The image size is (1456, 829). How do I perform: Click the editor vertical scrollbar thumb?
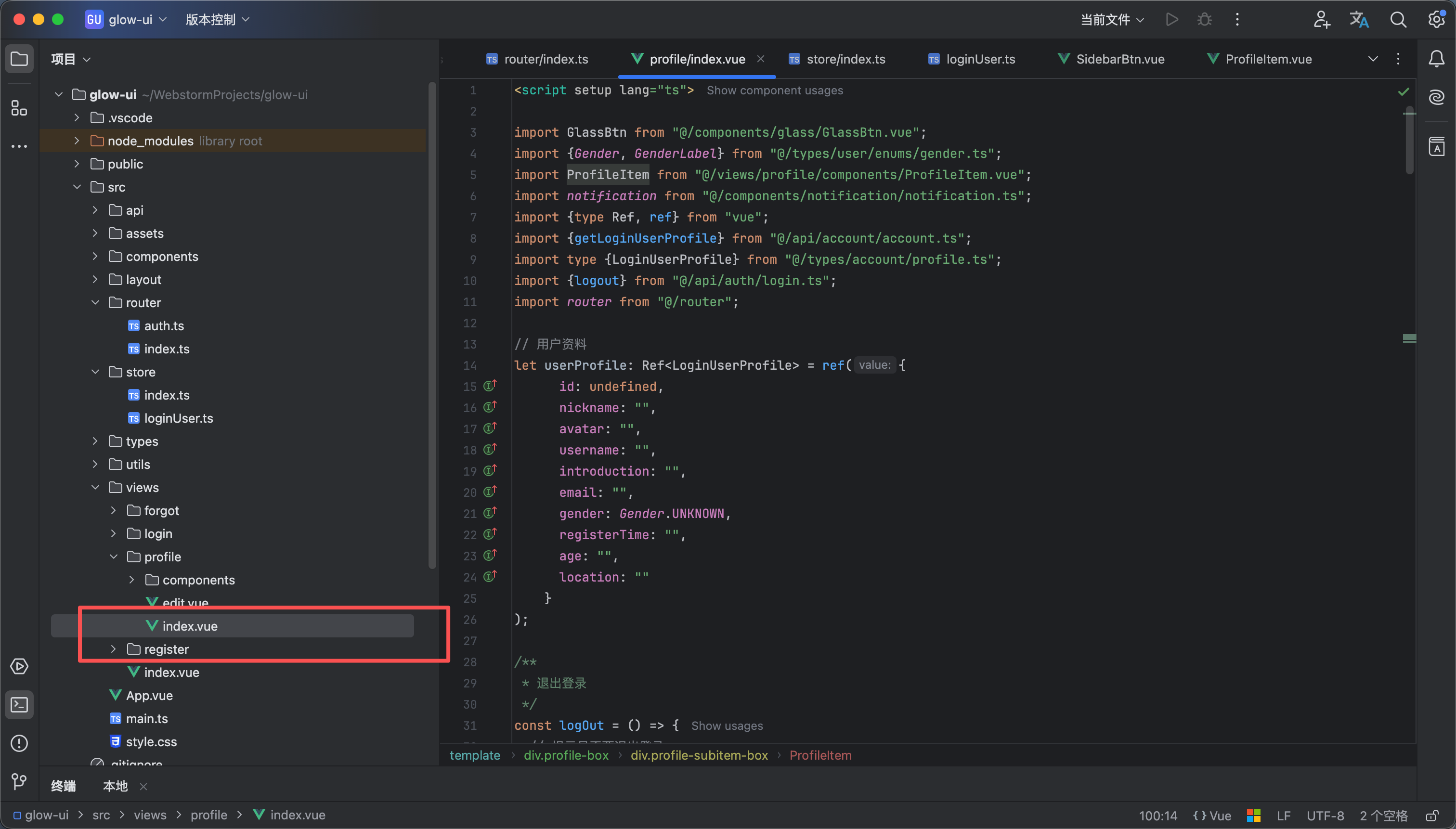pyautogui.click(x=1409, y=140)
